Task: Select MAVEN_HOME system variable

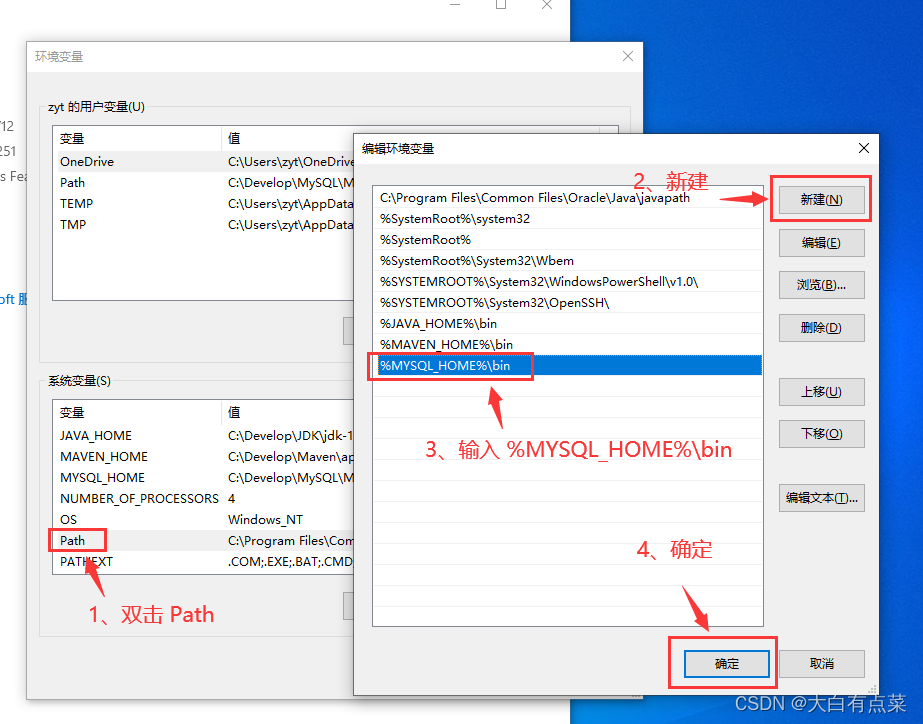Action: [x=203, y=457]
